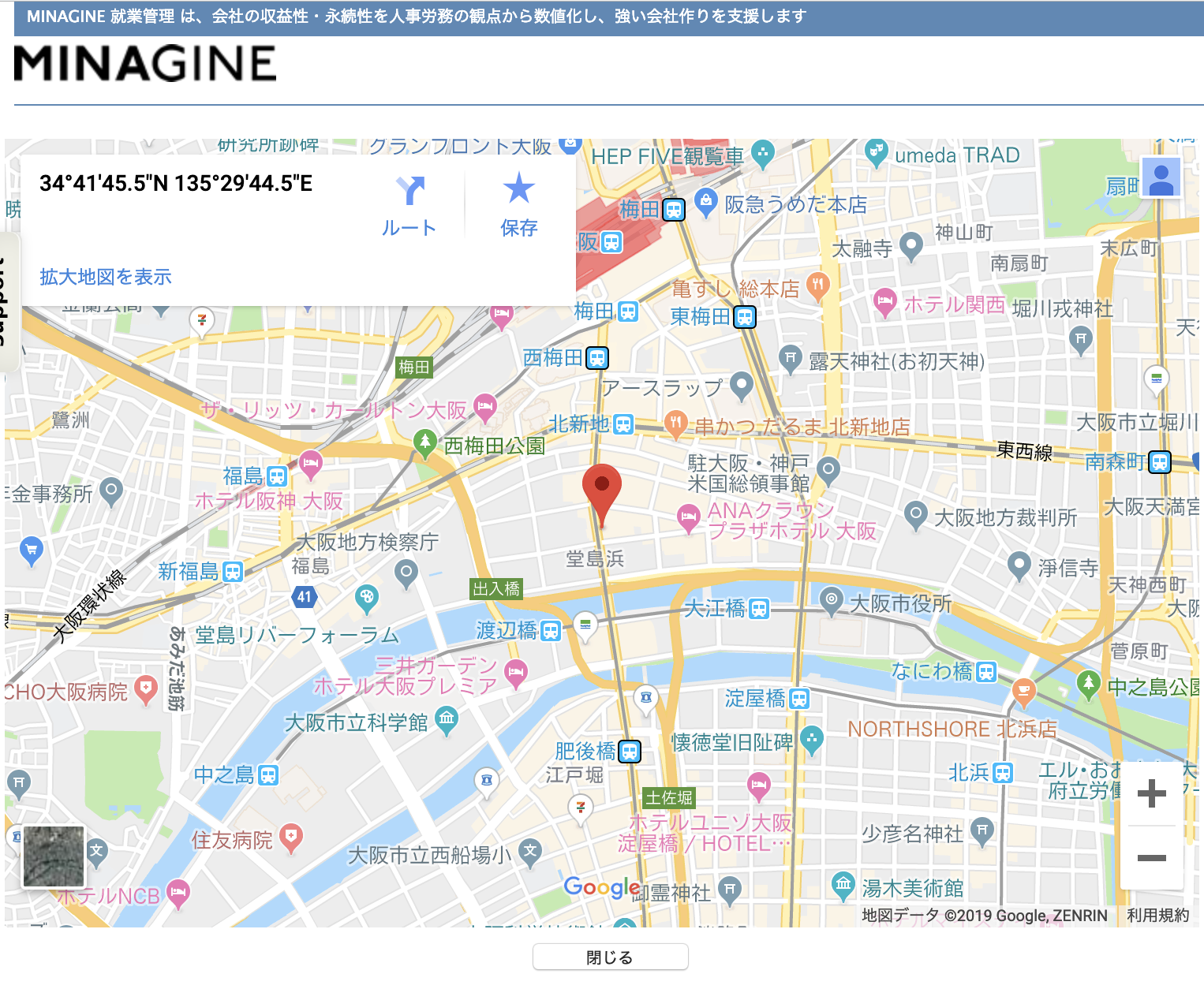This screenshot has width=1204, height=1000.
Task: Click the 梅田 station icon near HEP FIVE
Action: click(674, 210)
